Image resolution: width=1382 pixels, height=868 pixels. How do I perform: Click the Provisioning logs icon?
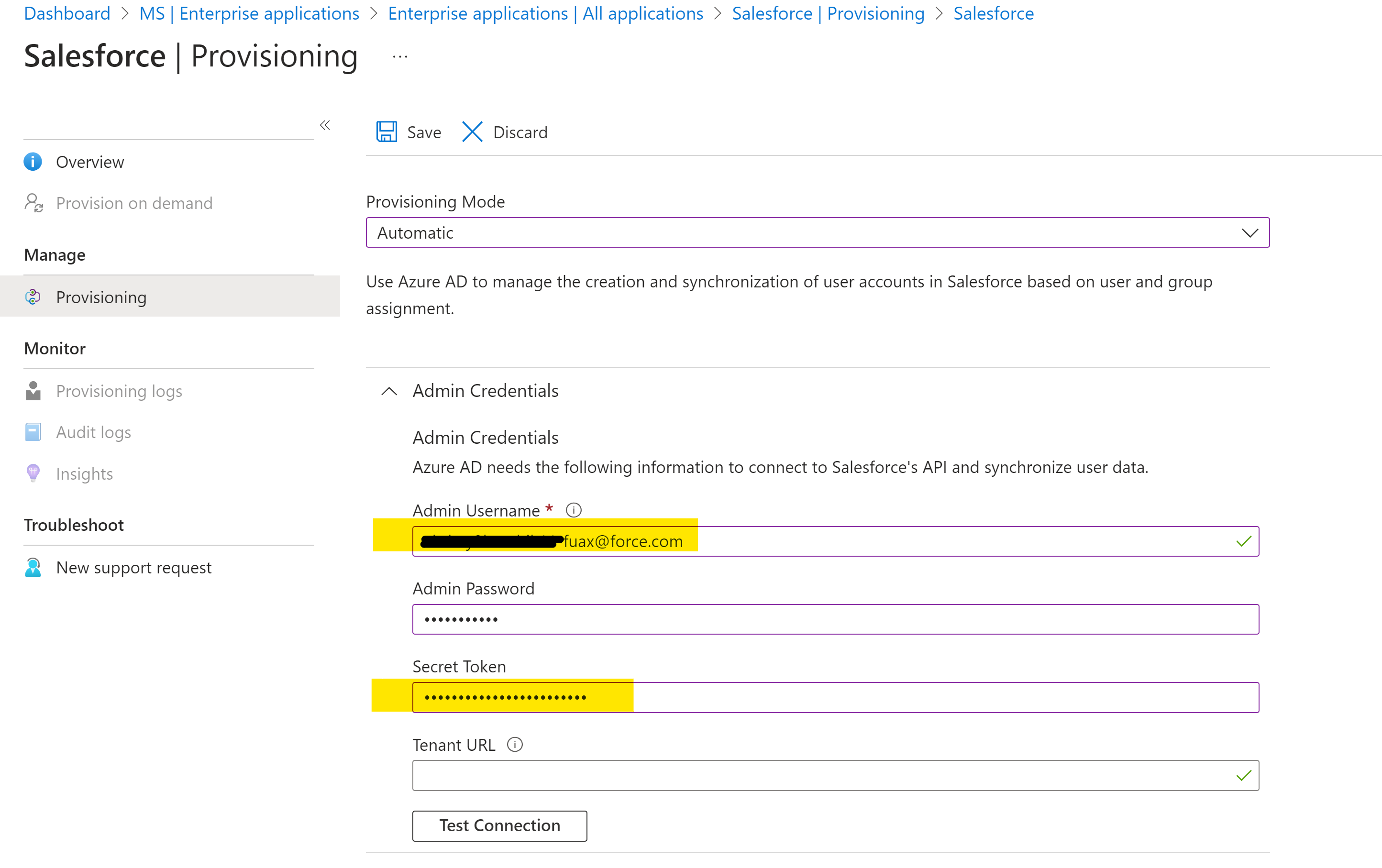[33, 391]
